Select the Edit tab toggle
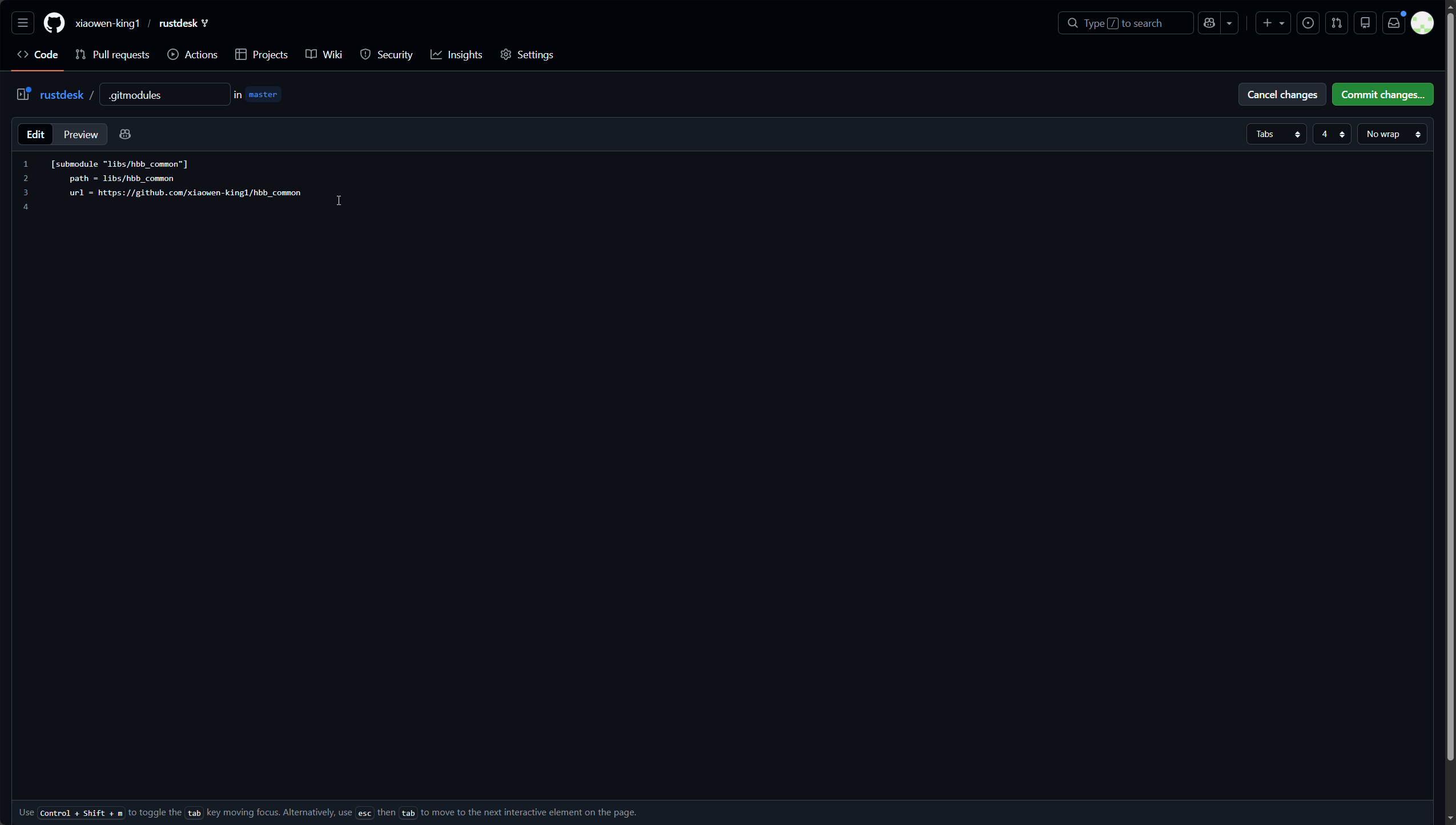This screenshot has width=1456, height=825. pyautogui.click(x=35, y=134)
